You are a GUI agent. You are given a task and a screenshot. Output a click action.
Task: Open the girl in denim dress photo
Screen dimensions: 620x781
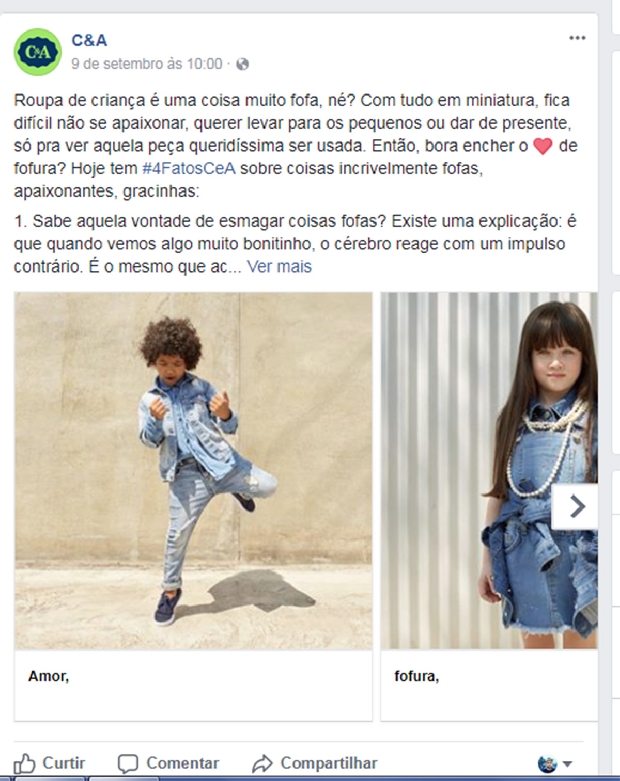(490, 471)
